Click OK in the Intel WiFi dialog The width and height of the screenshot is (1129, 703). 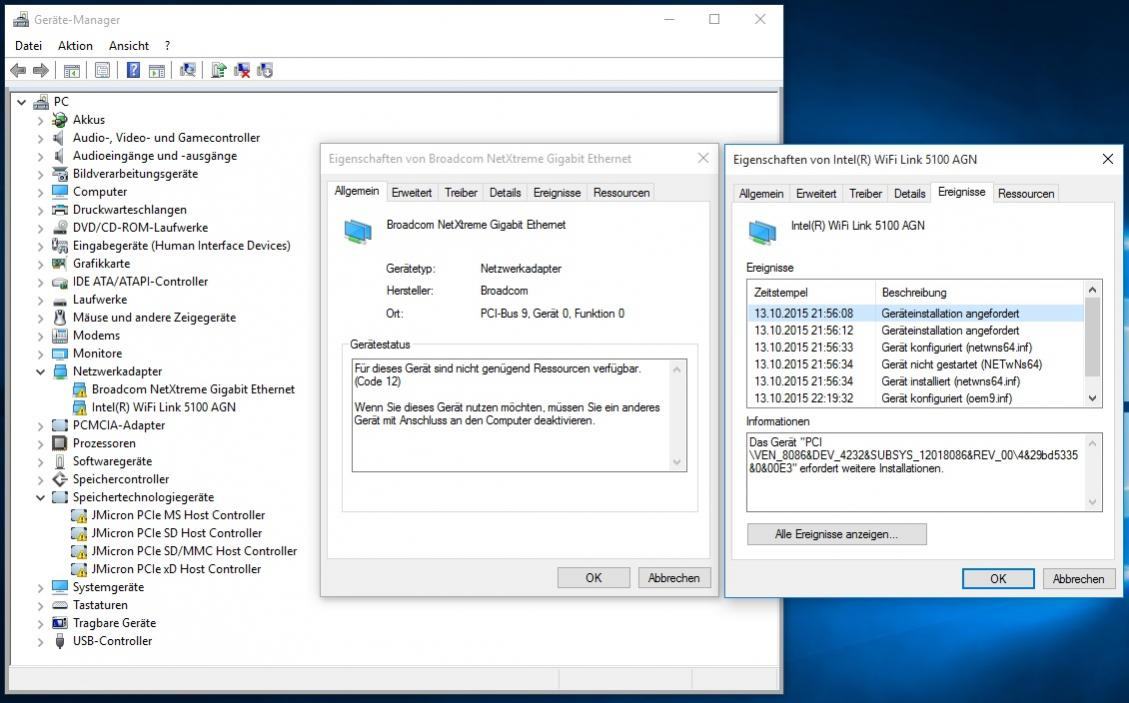(x=998, y=578)
